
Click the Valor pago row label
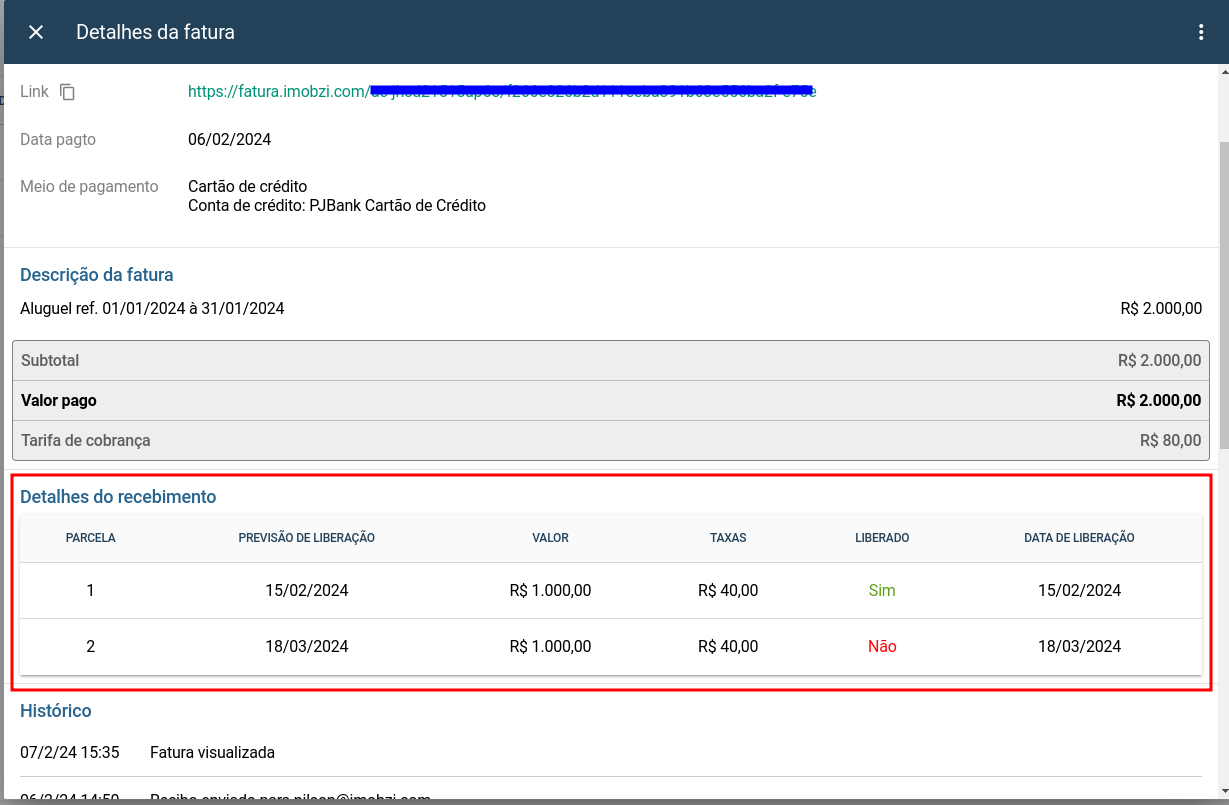(59, 400)
